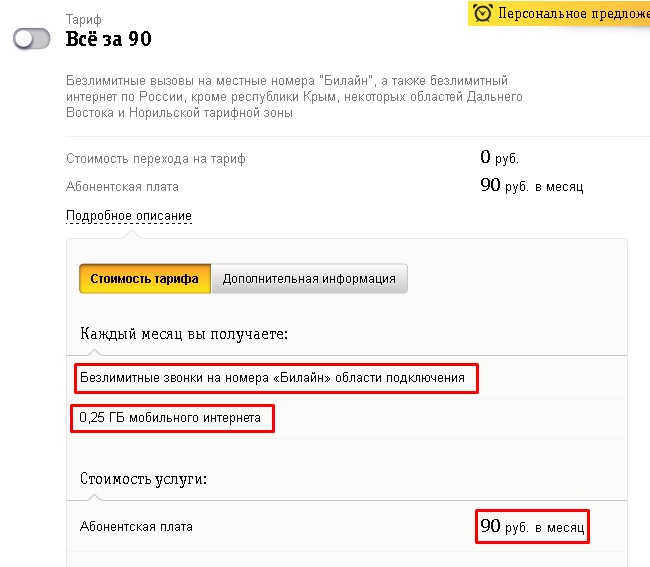Select the Стоимость перехода на тариф label
This screenshot has width=650, height=567.
pyautogui.click(x=155, y=159)
